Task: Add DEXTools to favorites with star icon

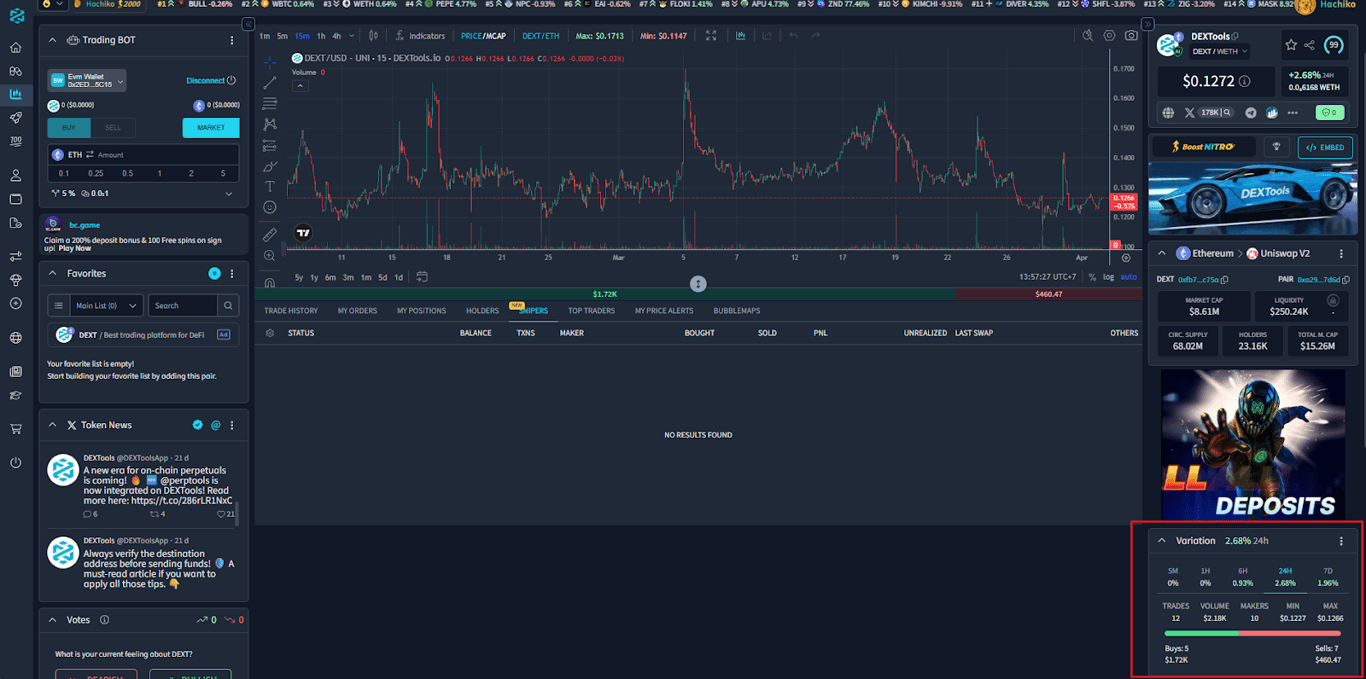Action: (x=1291, y=45)
